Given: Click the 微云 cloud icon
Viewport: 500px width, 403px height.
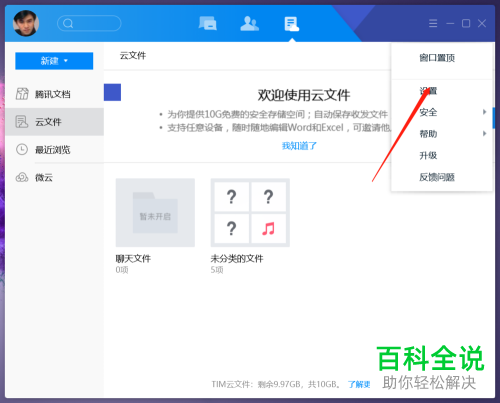Looking at the screenshot, I should tap(22, 177).
